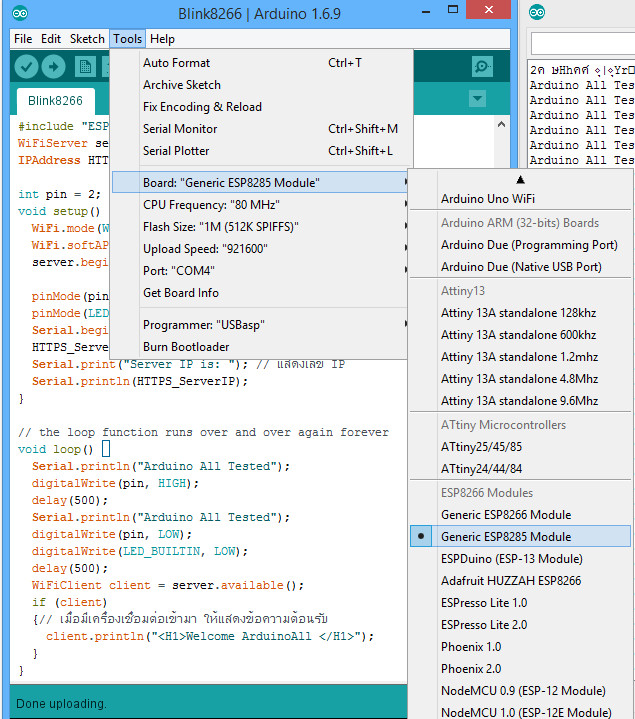Select Attiny 13A standalone 4.8Mhz
This screenshot has height=719, width=635.
[x=520, y=379]
